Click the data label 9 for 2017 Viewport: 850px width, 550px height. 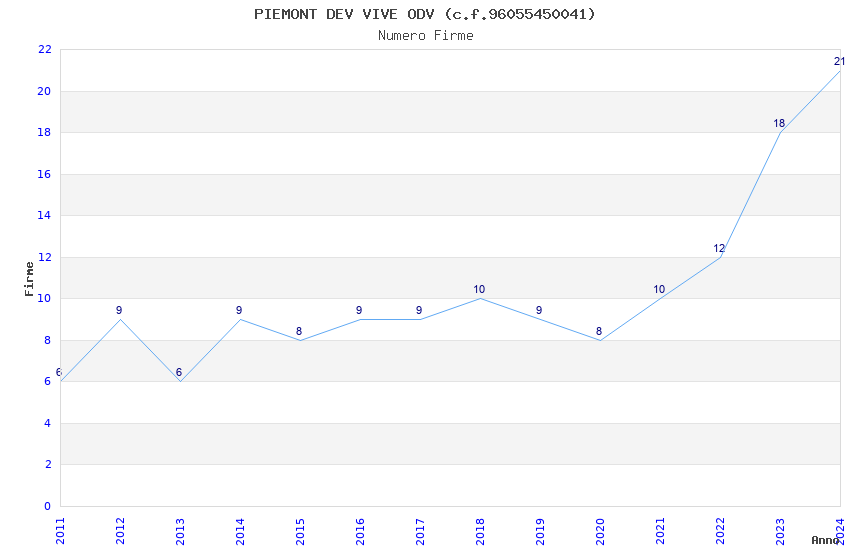point(419,310)
